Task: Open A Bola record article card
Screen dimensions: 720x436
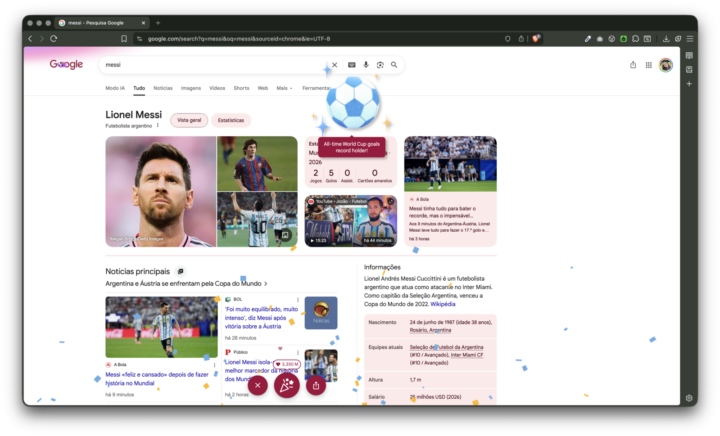Action: (x=450, y=191)
